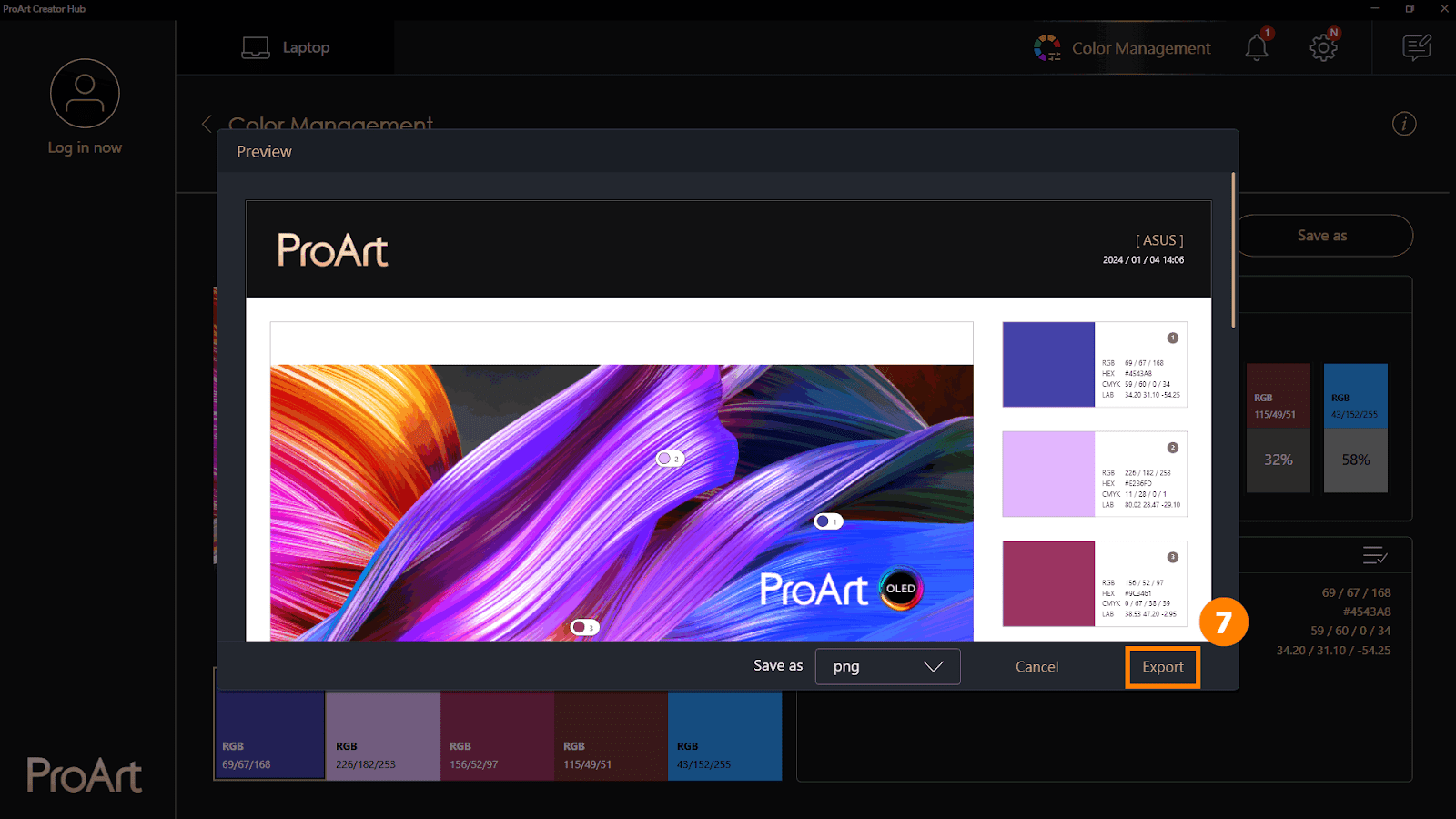This screenshot has width=1456, height=819.
Task: Click the hex value #4543A8
Action: pos(1366,612)
